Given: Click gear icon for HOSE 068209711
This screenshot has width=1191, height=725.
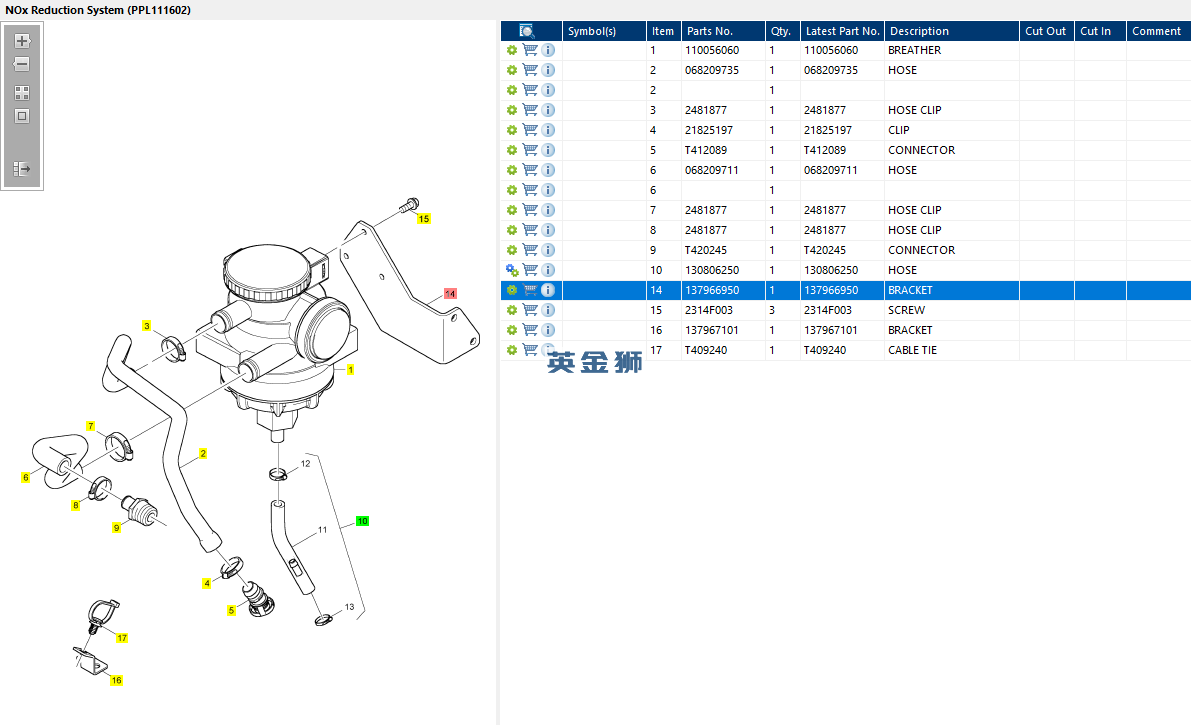Looking at the screenshot, I should 512,170.
